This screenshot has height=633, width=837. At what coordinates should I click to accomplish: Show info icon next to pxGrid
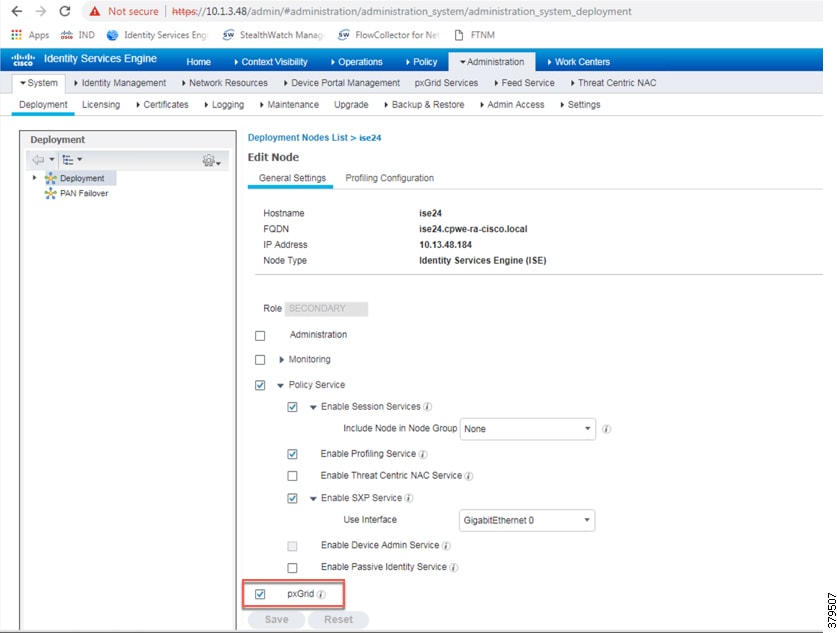coord(321,594)
